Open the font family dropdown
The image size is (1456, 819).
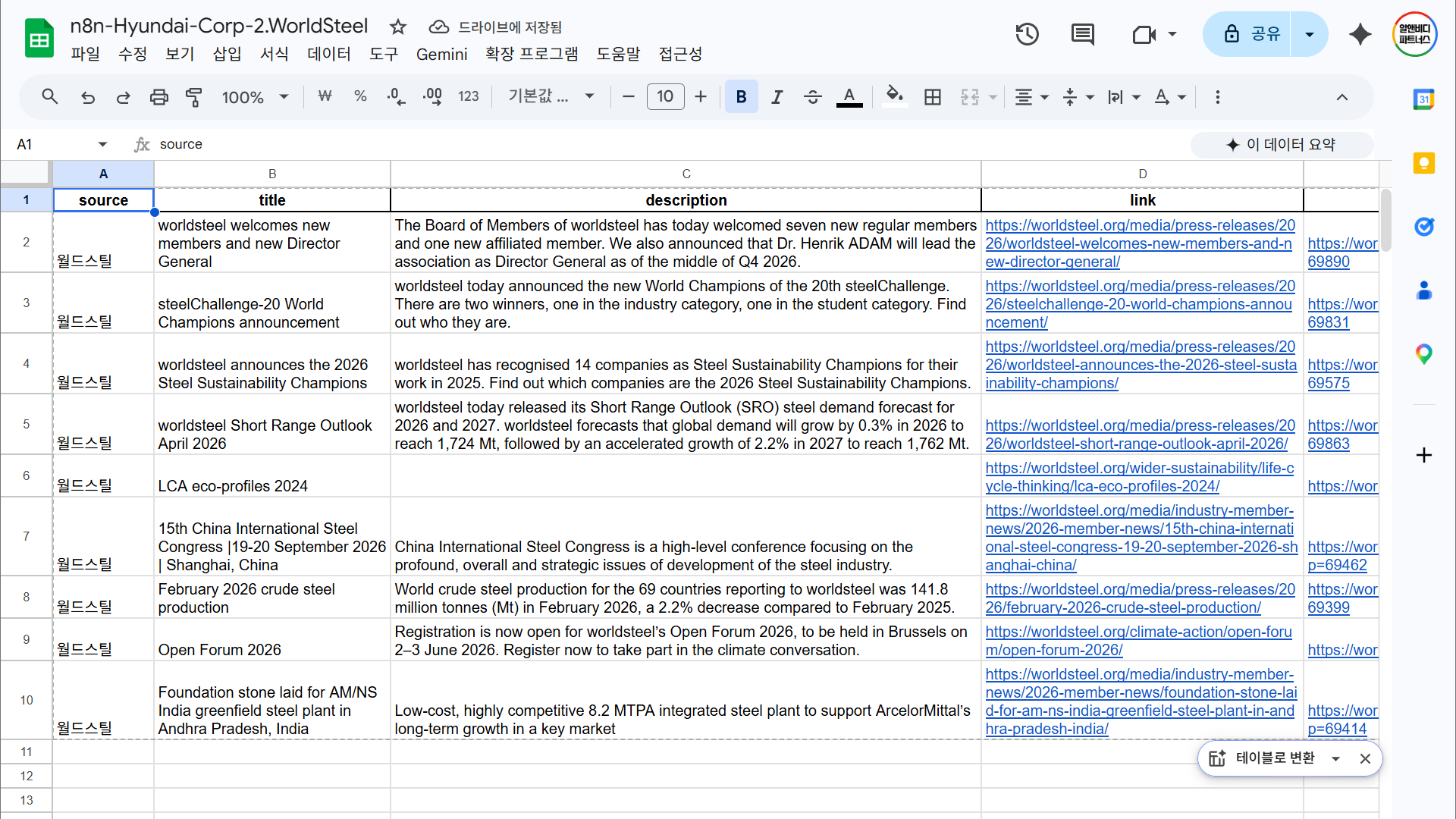coord(551,97)
